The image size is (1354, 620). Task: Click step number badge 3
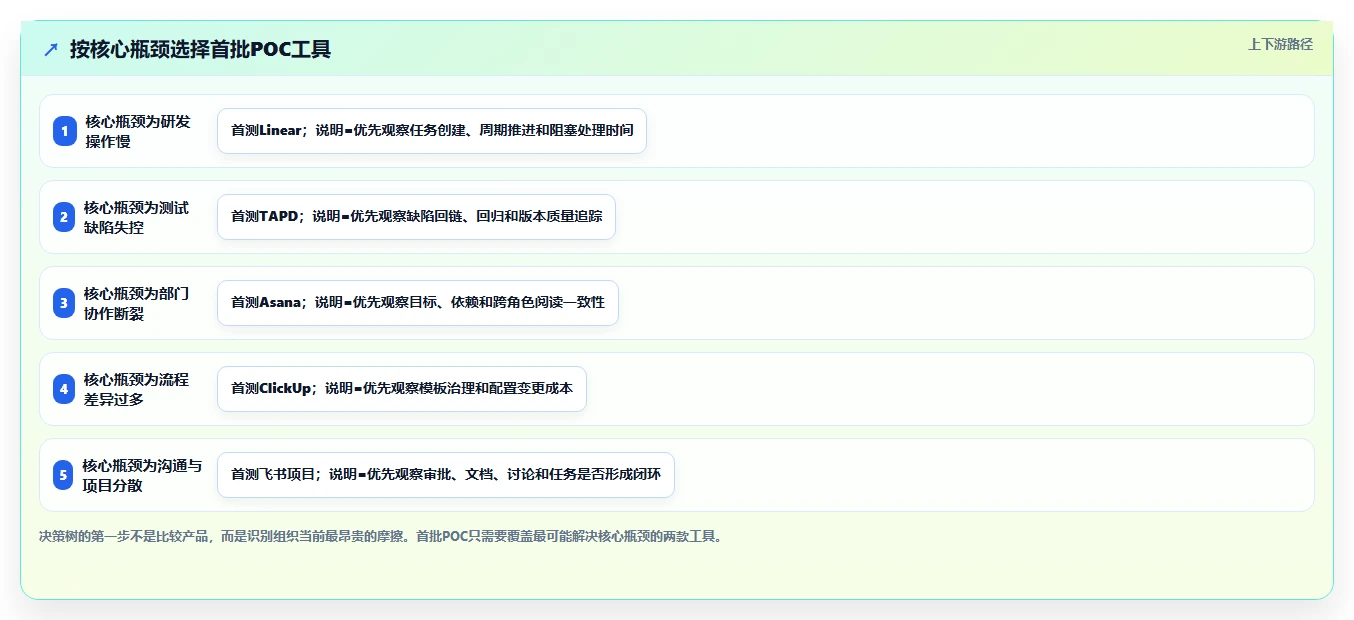(x=65, y=303)
